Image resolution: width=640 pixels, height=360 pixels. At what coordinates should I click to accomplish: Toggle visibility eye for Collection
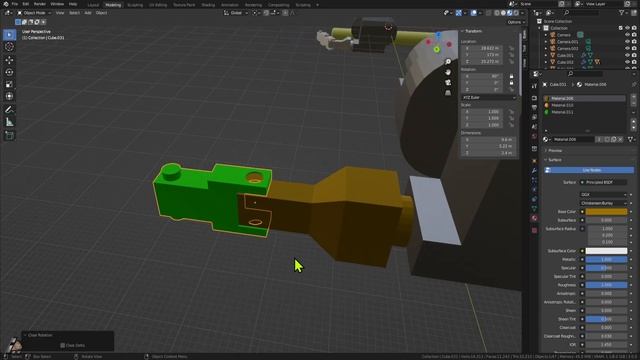coord(627,28)
